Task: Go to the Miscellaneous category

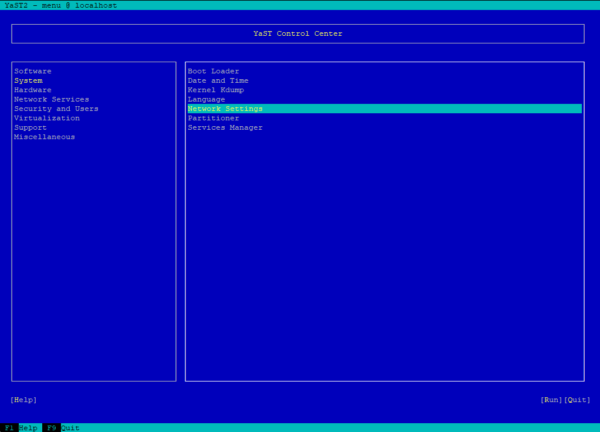Action: coord(44,137)
